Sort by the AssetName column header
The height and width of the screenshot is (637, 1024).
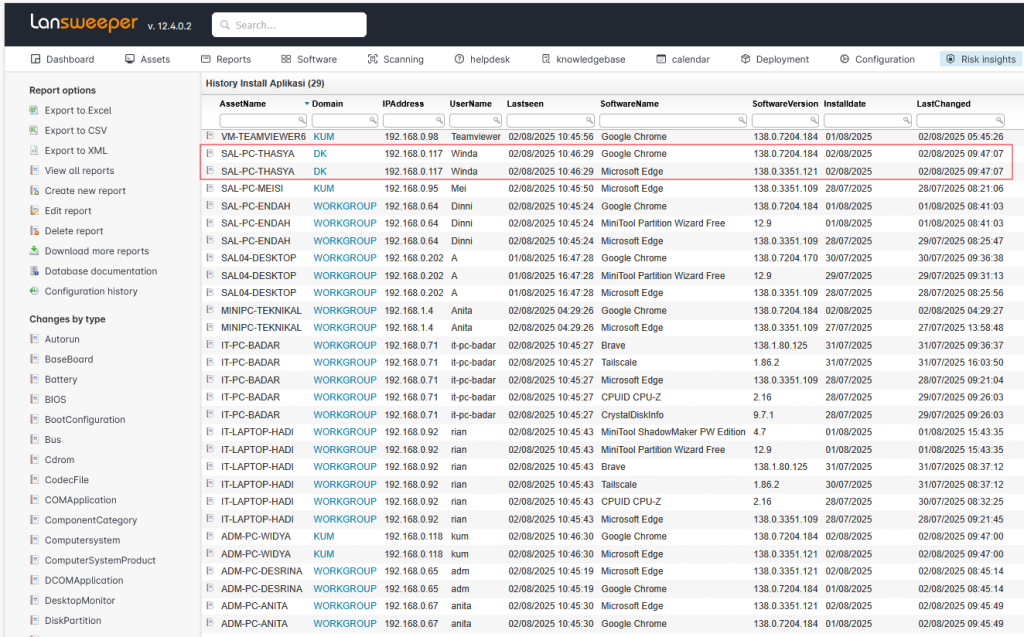point(242,103)
